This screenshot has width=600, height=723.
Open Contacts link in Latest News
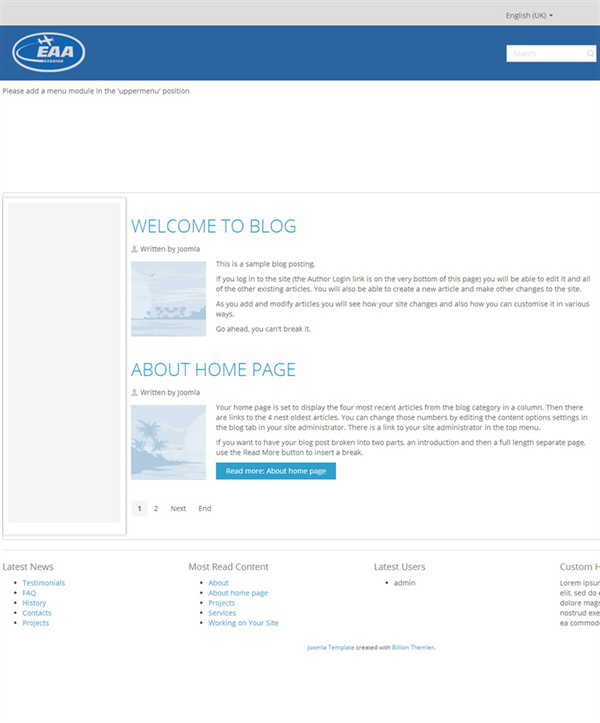tap(37, 613)
